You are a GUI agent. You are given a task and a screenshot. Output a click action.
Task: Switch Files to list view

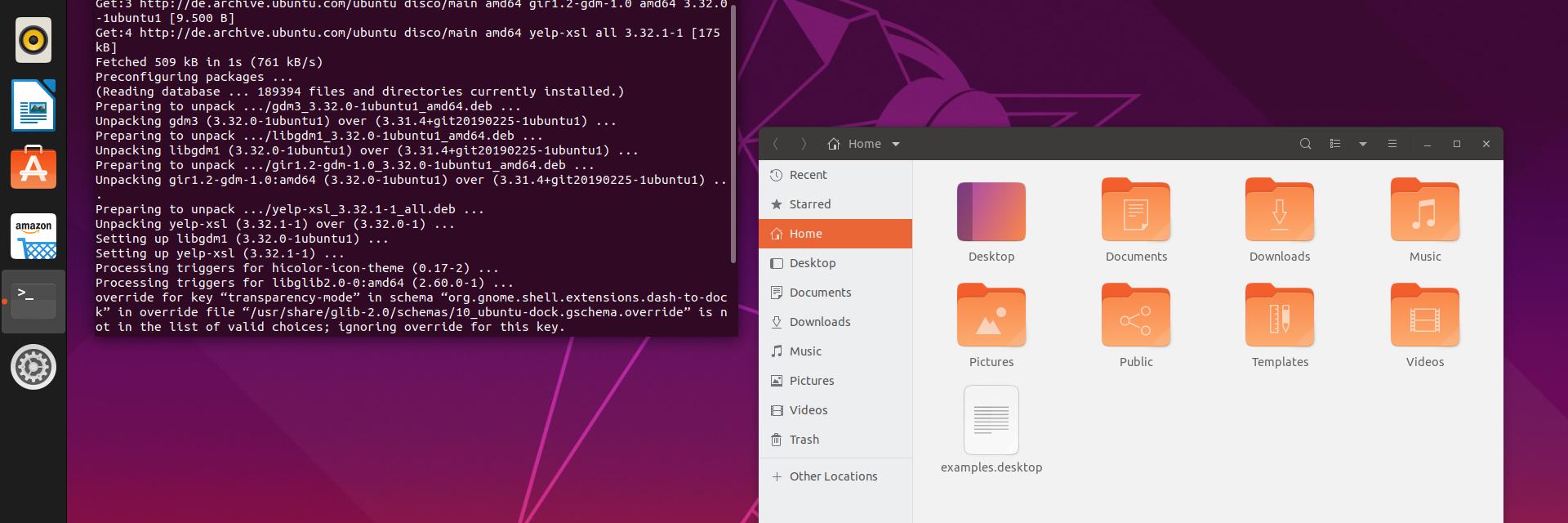(x=1335, y=144)
